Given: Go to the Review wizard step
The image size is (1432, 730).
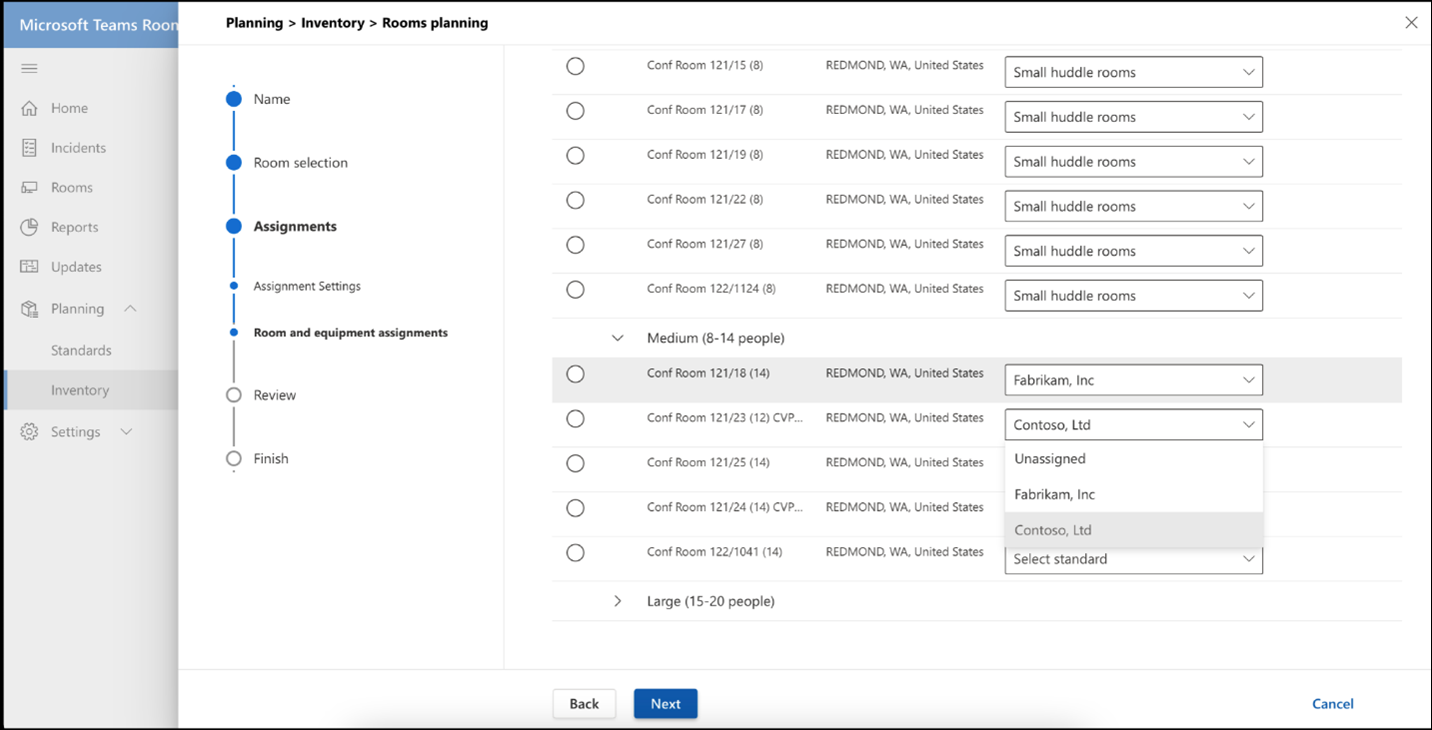Looking at the screenshot, I should coord(275,395).
